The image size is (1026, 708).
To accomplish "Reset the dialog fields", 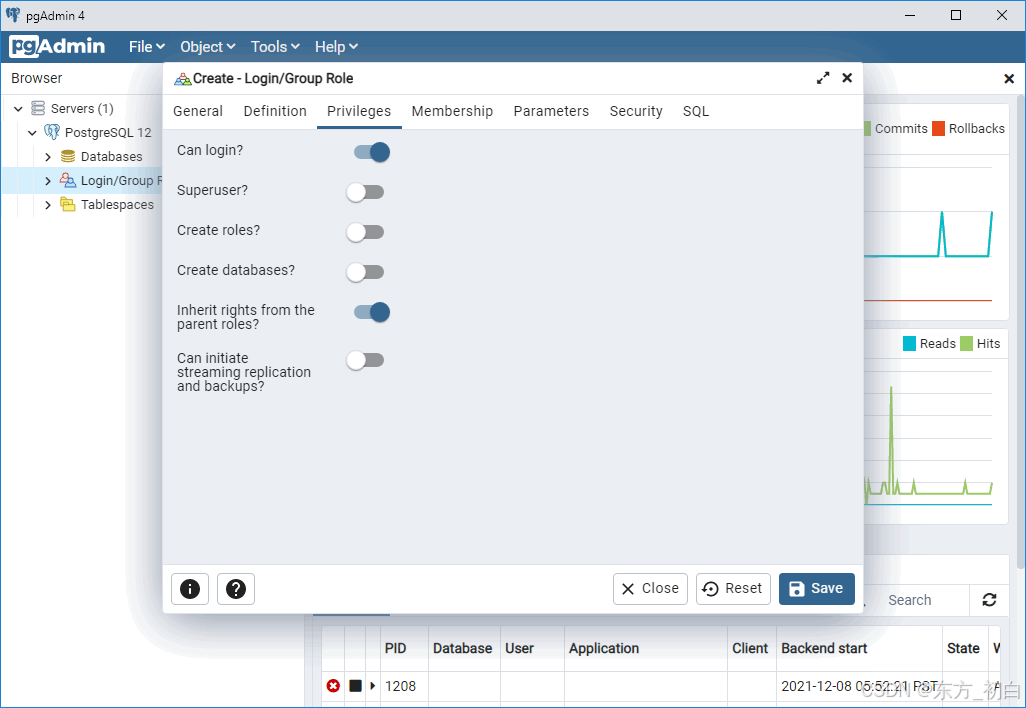I will click(733, 589).
